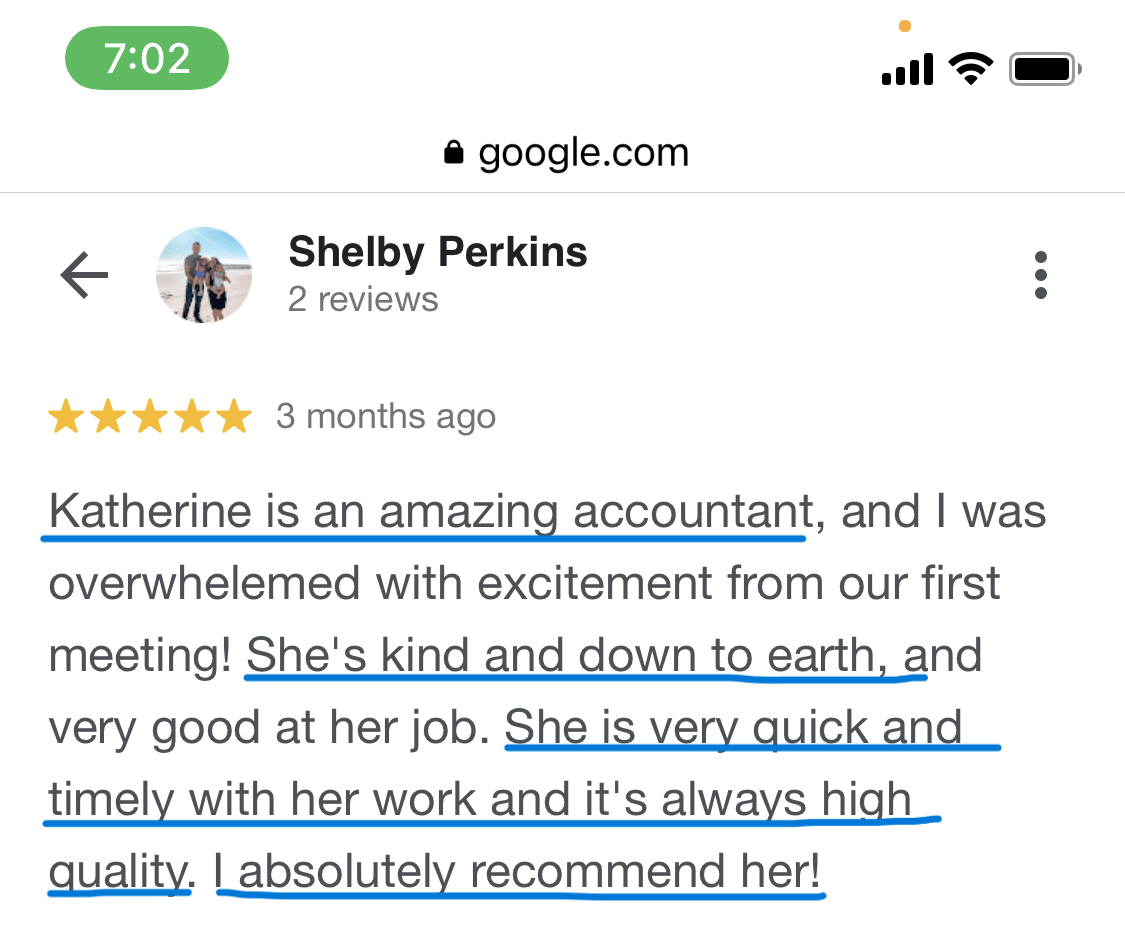Click underlined "Katherine is an amazing accountant" text
This screenshot has width=1125, height=943.
tap(430, 513)
